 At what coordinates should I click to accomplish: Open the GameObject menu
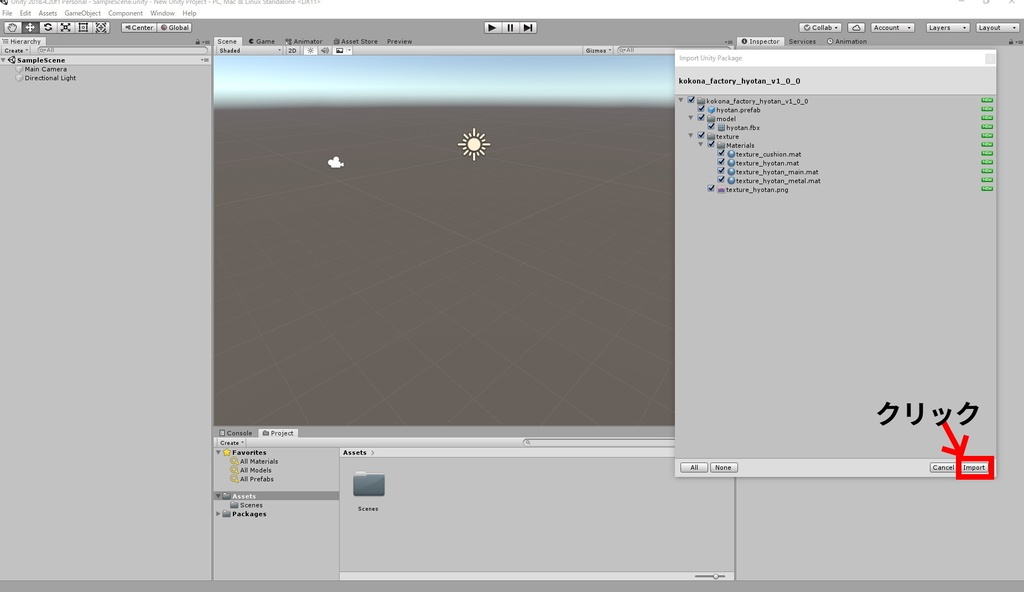coord(82,13)
